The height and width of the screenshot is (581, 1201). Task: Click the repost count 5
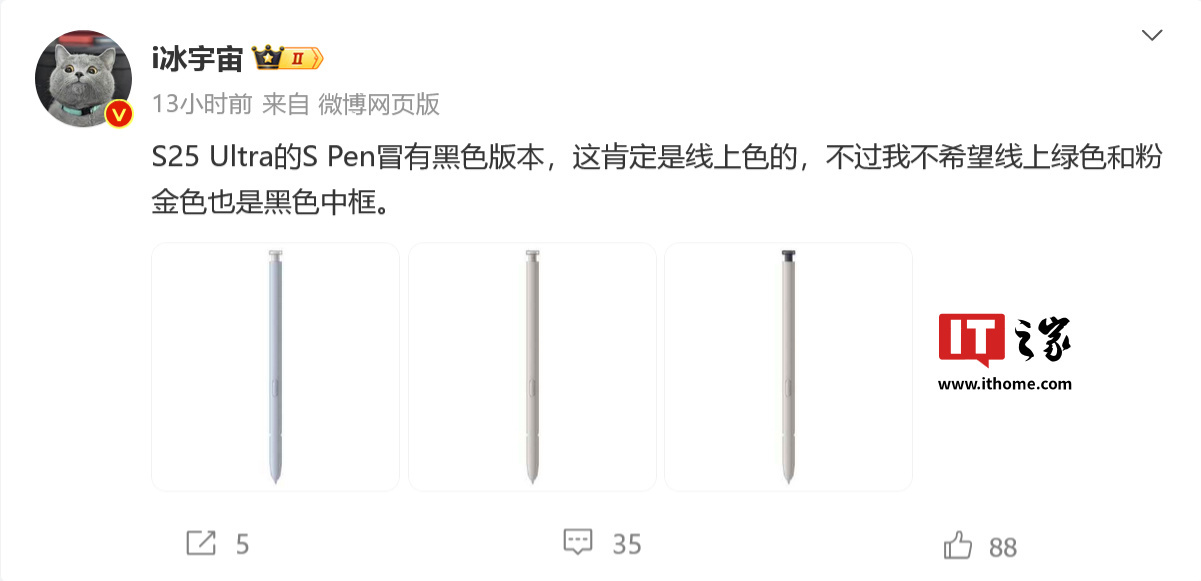[x=242, y=544]
